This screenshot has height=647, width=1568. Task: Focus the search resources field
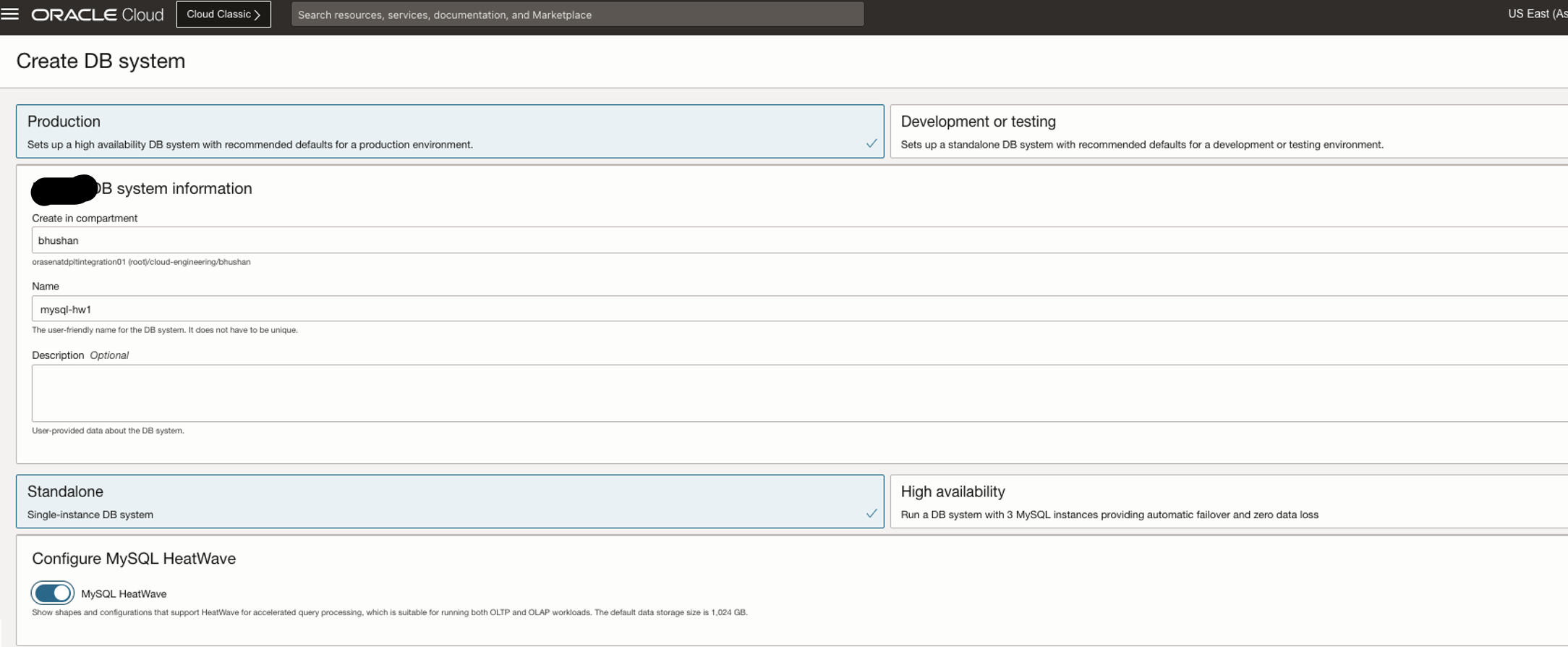(x=577, y=14)
